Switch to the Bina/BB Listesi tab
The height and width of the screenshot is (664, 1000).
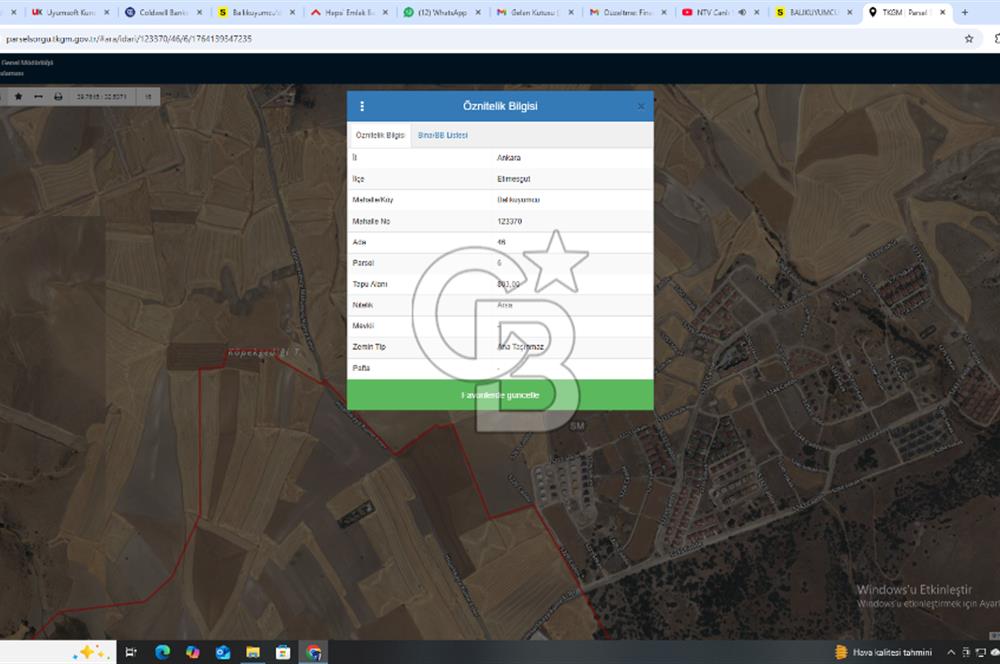(x=442, y=135)
